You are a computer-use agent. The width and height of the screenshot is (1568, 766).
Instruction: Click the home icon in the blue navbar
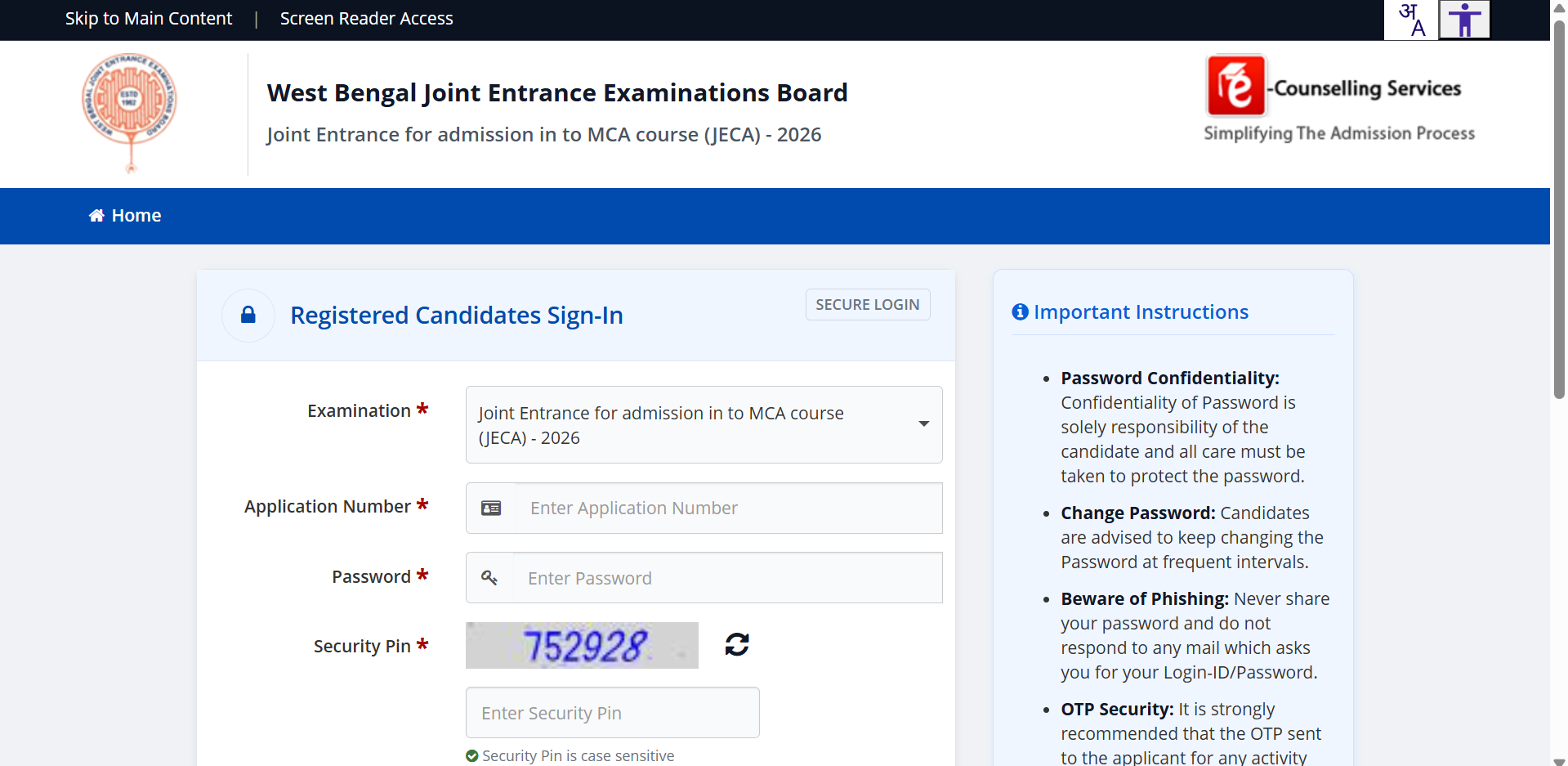click(96, 215)
